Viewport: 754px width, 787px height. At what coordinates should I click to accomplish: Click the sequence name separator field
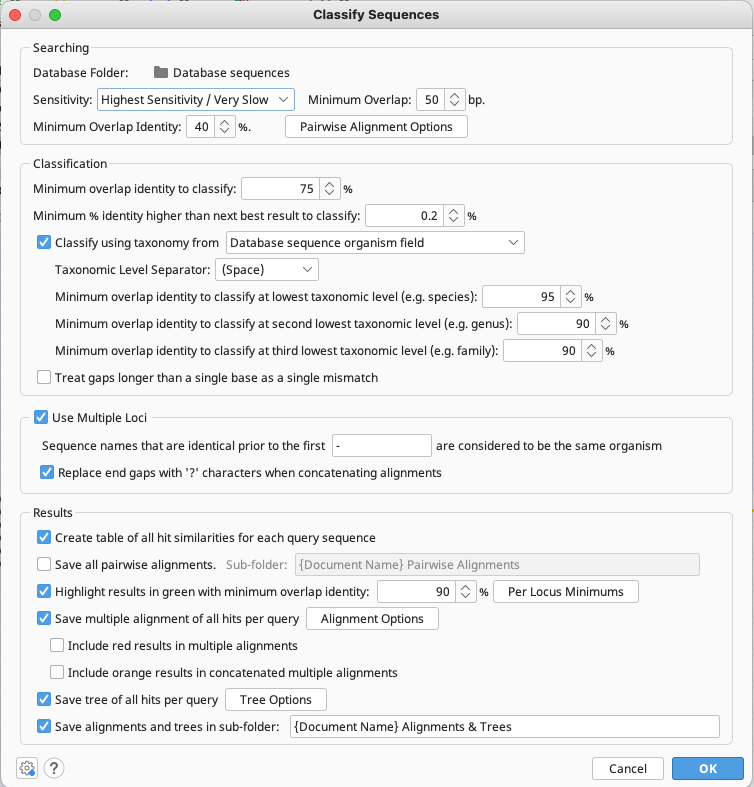382,445
